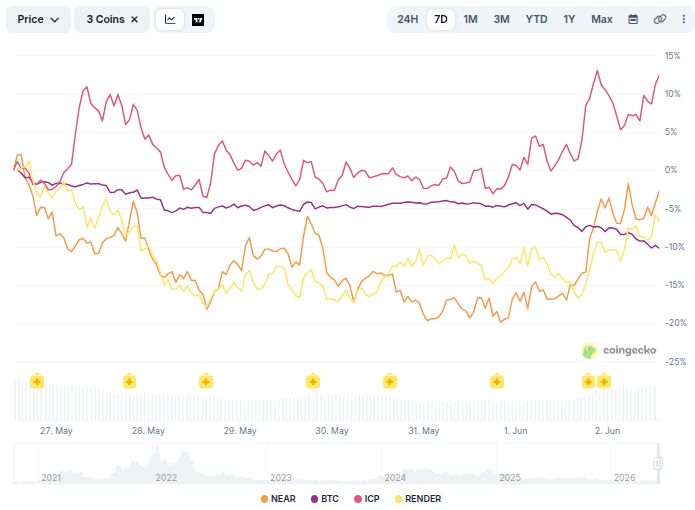Image resolution: width=695 pixels, height=510 pixels.
Task: Select the 1M time range
Action: tap(470, 19)
